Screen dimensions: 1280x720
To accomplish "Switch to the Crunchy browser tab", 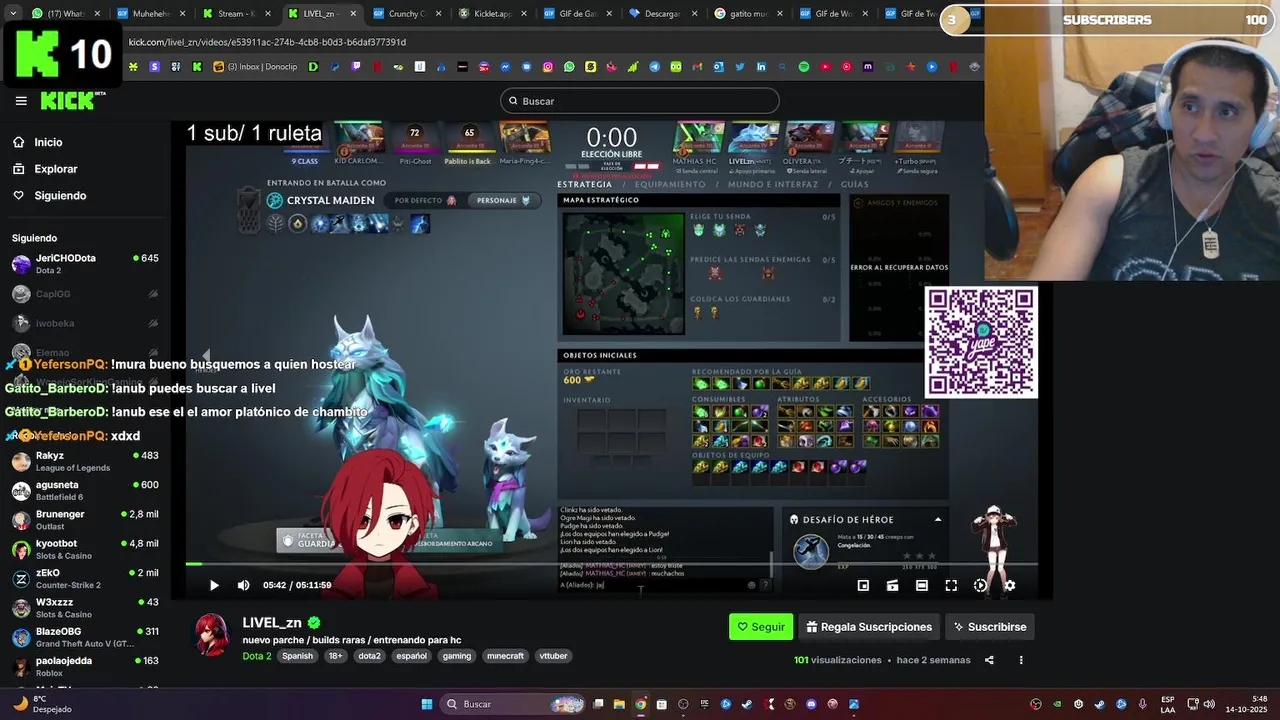I will (405, 14).
